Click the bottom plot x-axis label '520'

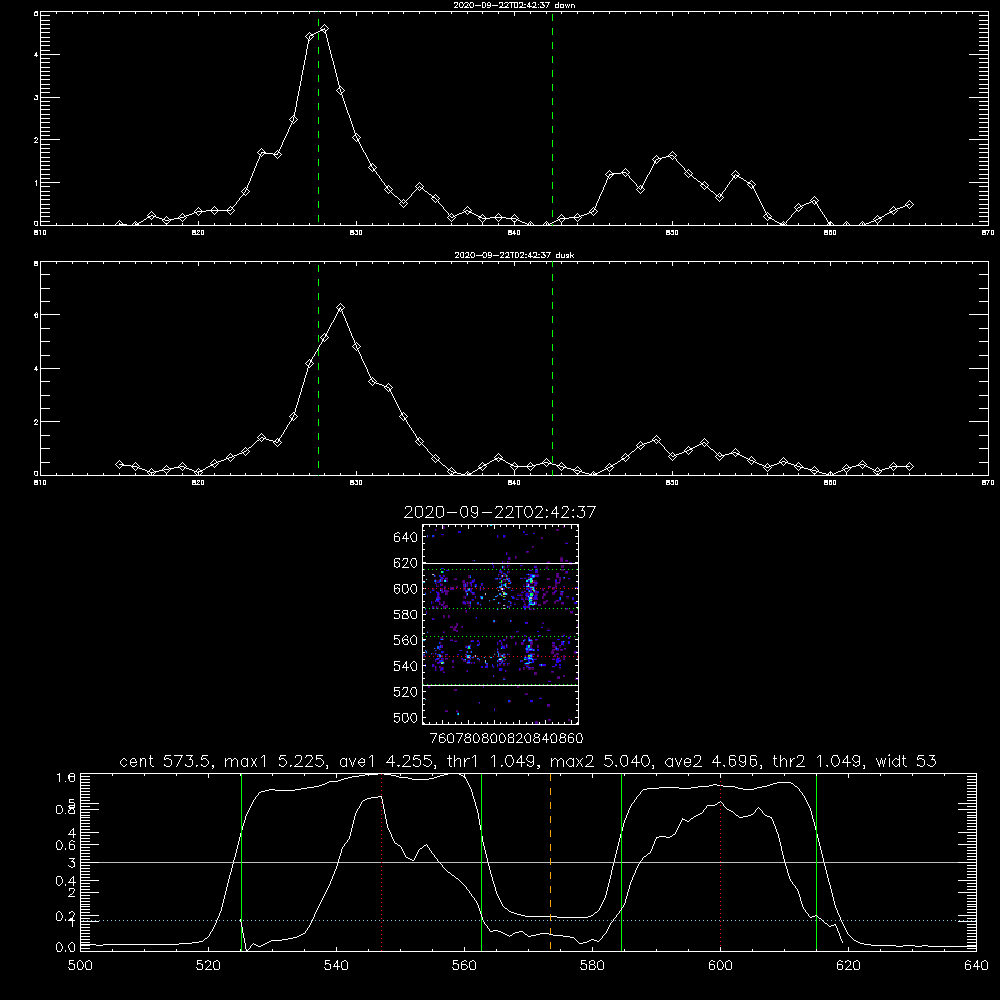point(208,966)
